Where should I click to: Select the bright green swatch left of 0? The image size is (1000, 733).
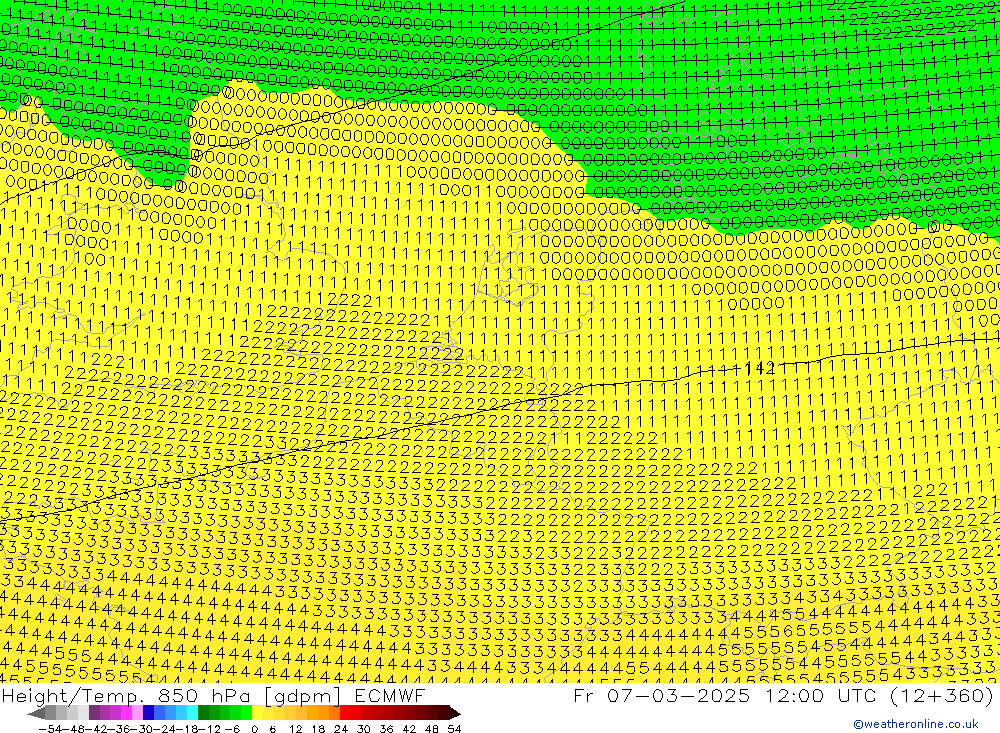click(246, 714)
